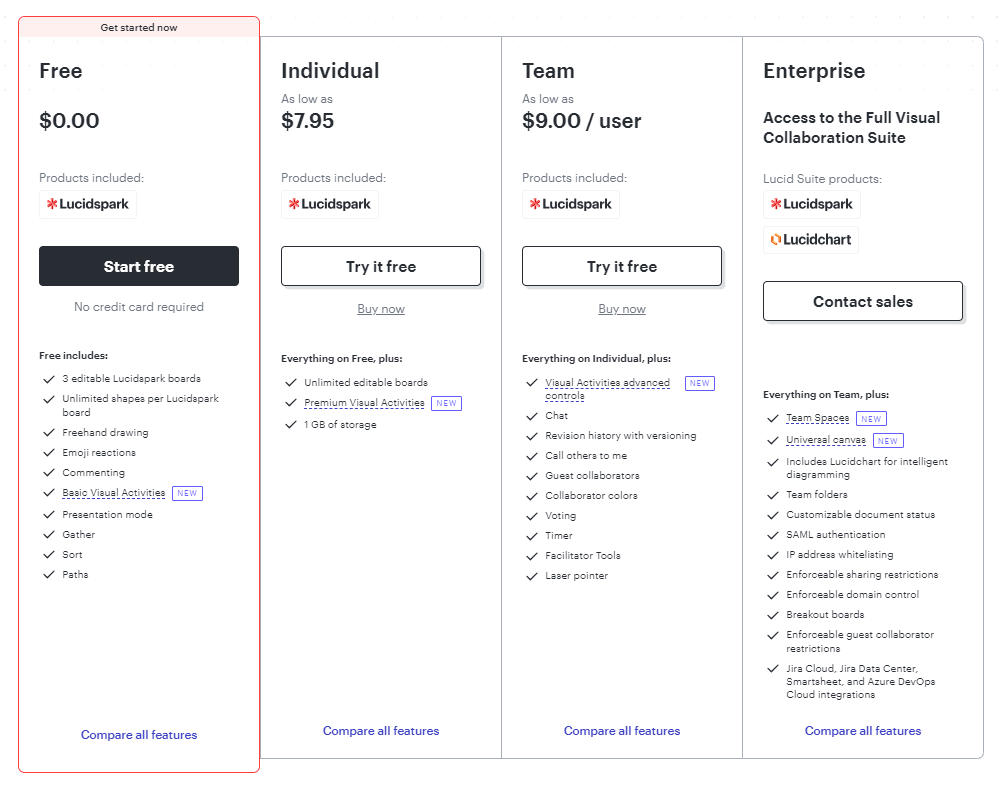Click the Get started now banner
The height and width of the screenshot is (791, 1005).
139,27
